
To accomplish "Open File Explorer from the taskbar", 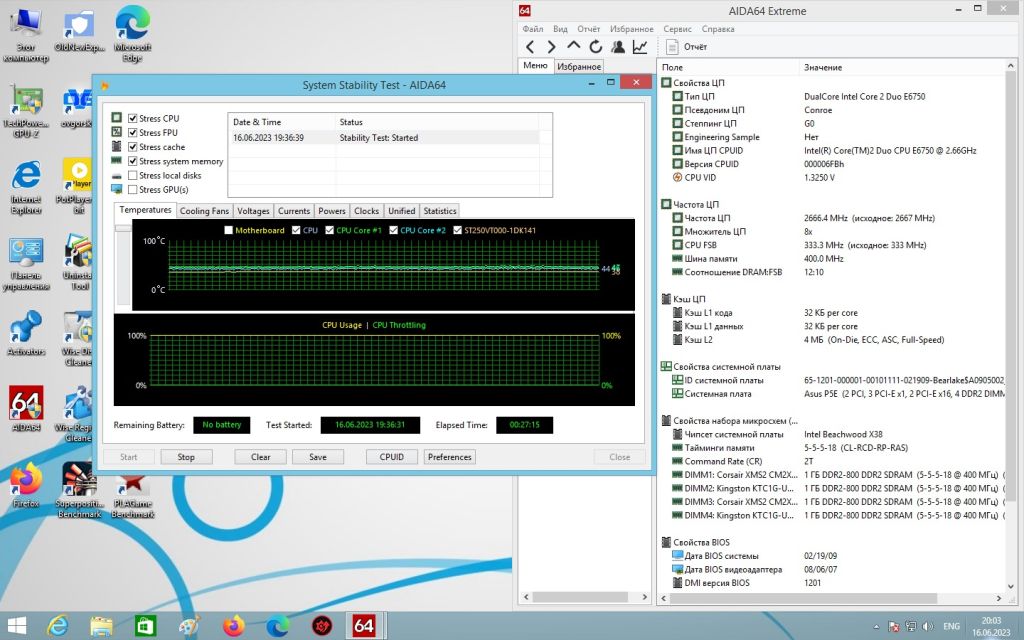I will tap(101, 626).
